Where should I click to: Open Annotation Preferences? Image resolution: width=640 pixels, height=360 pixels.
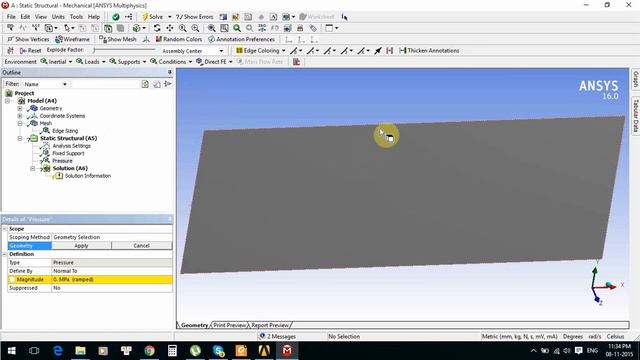point(241,39)
